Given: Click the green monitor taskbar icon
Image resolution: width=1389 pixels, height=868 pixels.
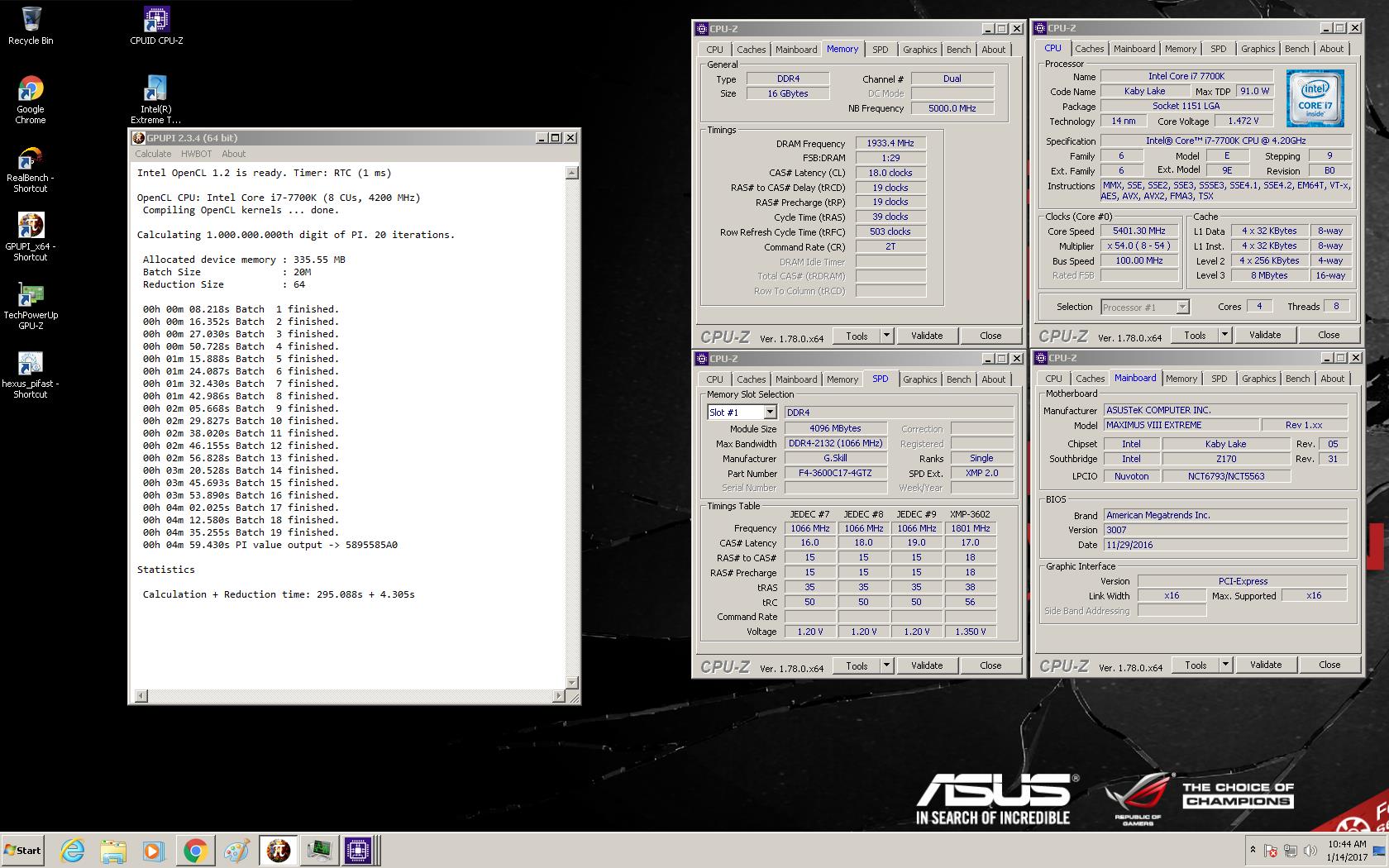Looking at the screenshot, I should [x=319, y=851].
